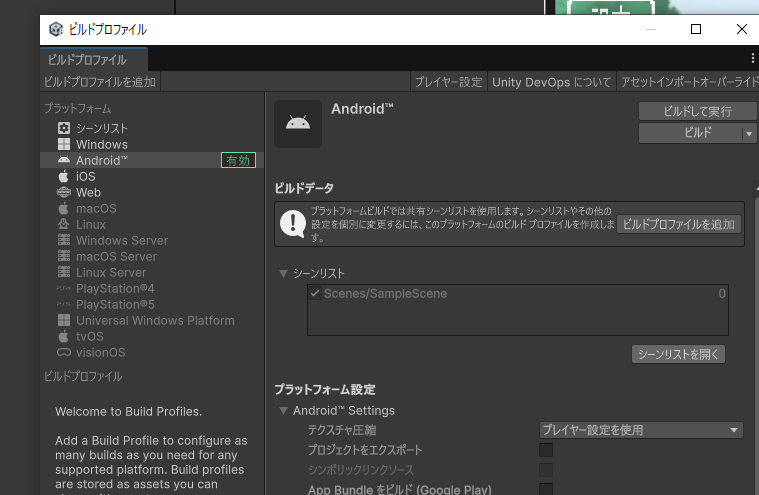Select the Windows platform row
This screenshot has width=759, height=495.
(x=152, y=144)
